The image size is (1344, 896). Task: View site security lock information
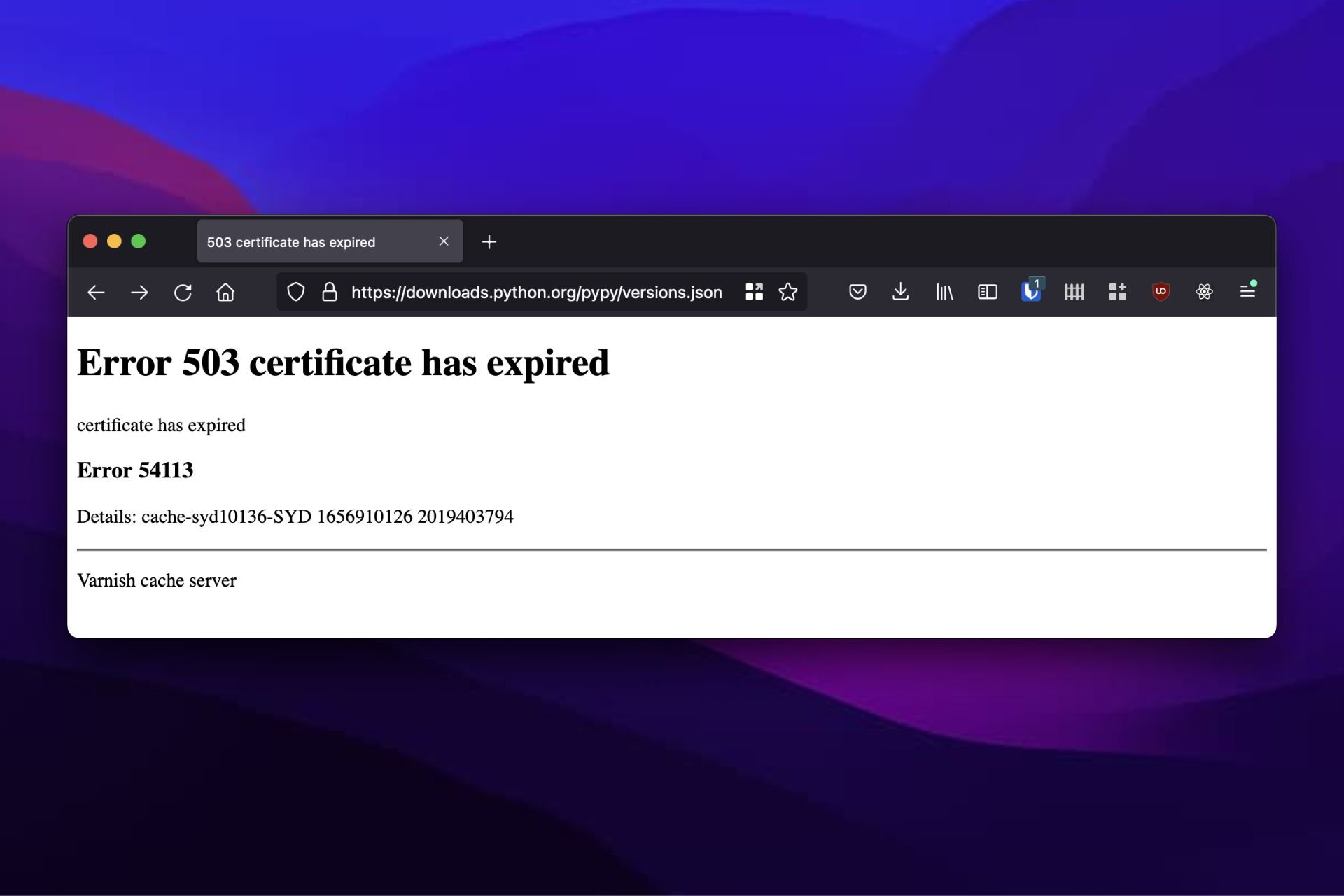point(329,292)
